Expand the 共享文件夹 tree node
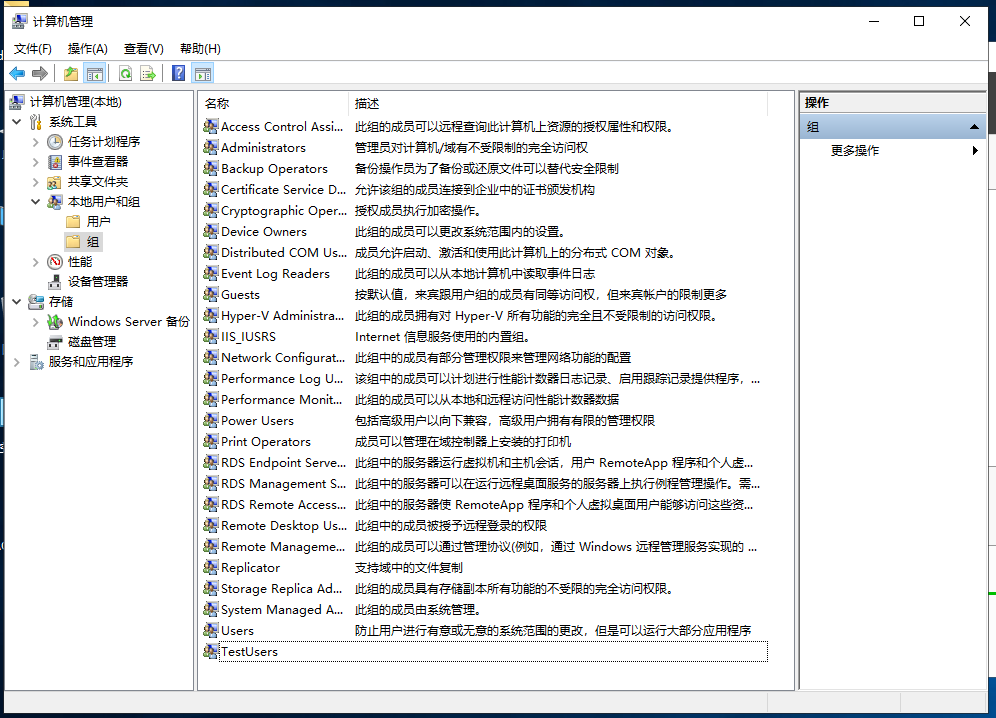The image size is (996, 718). click(x=36, y=182)
